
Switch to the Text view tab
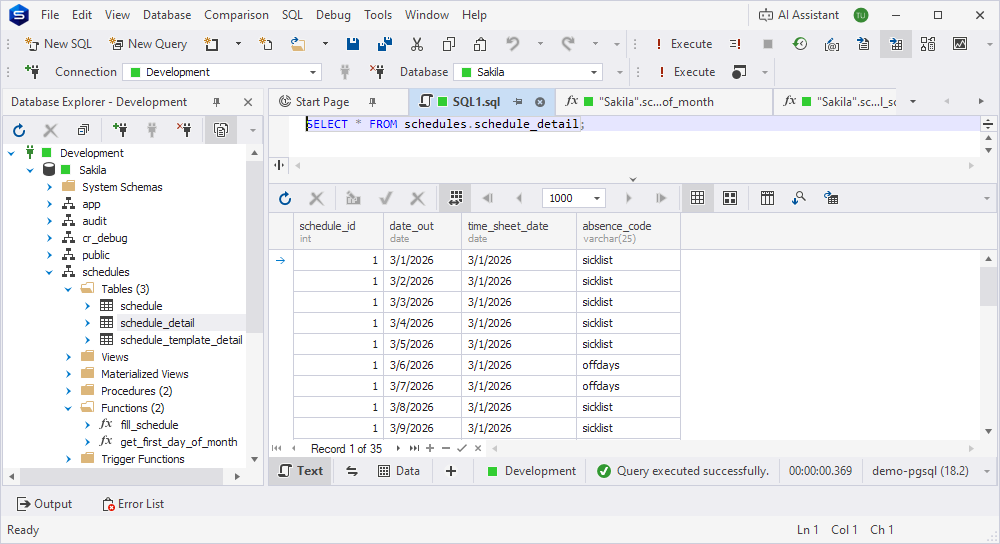(x=300, y=471)
